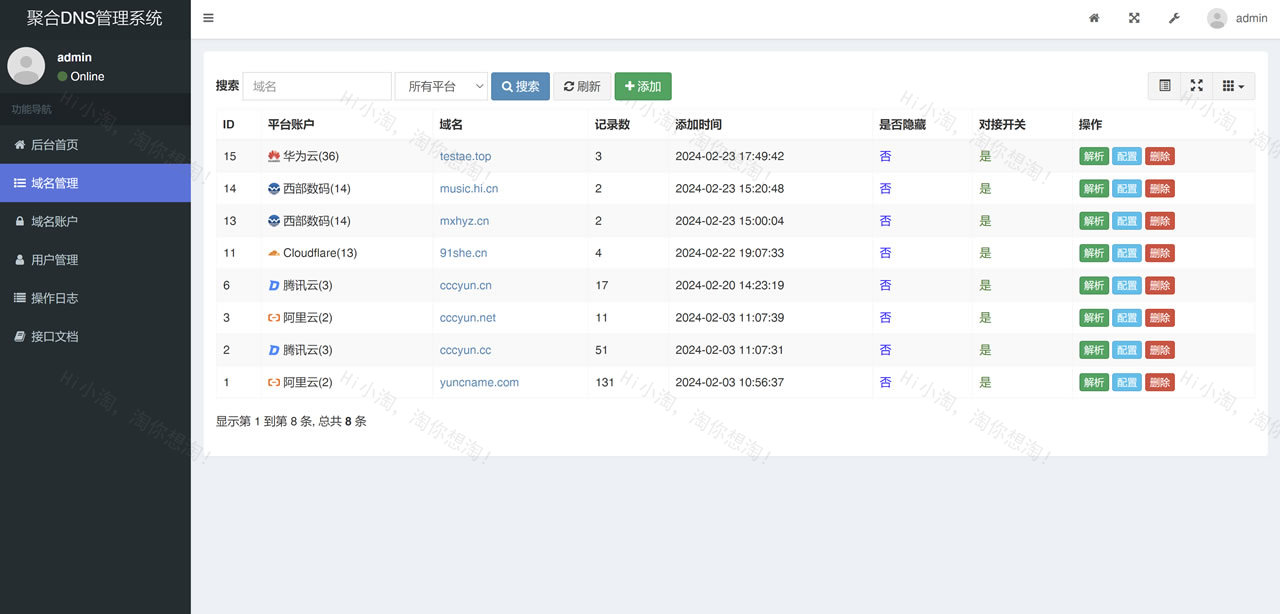This screenshot has height=614, width=1280.
Task: Open 操作日志 sidebar item
Action: (x=95, y=298)
